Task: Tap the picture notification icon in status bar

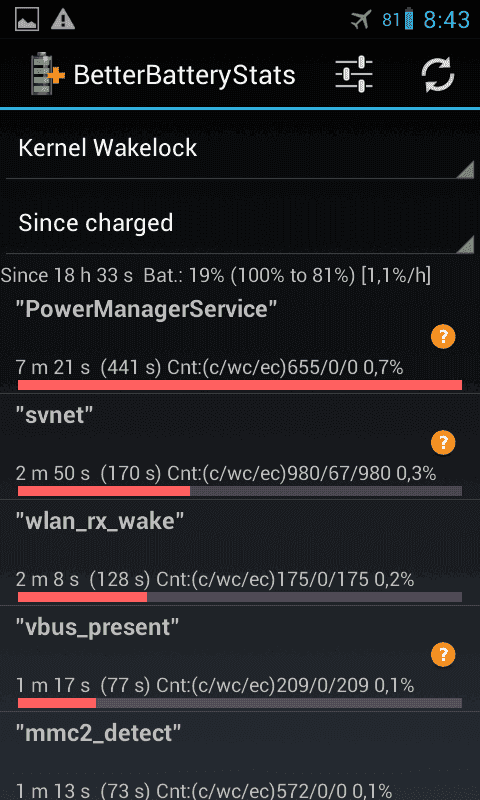Action: point(27,19)
